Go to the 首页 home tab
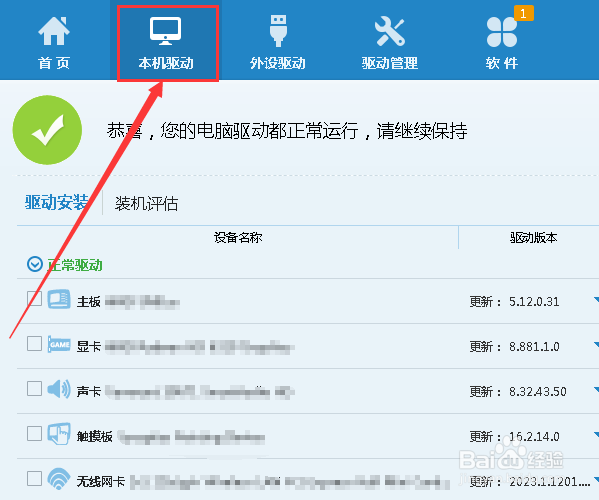This screenshot has height=500, width=599. (x=54, y=43)
